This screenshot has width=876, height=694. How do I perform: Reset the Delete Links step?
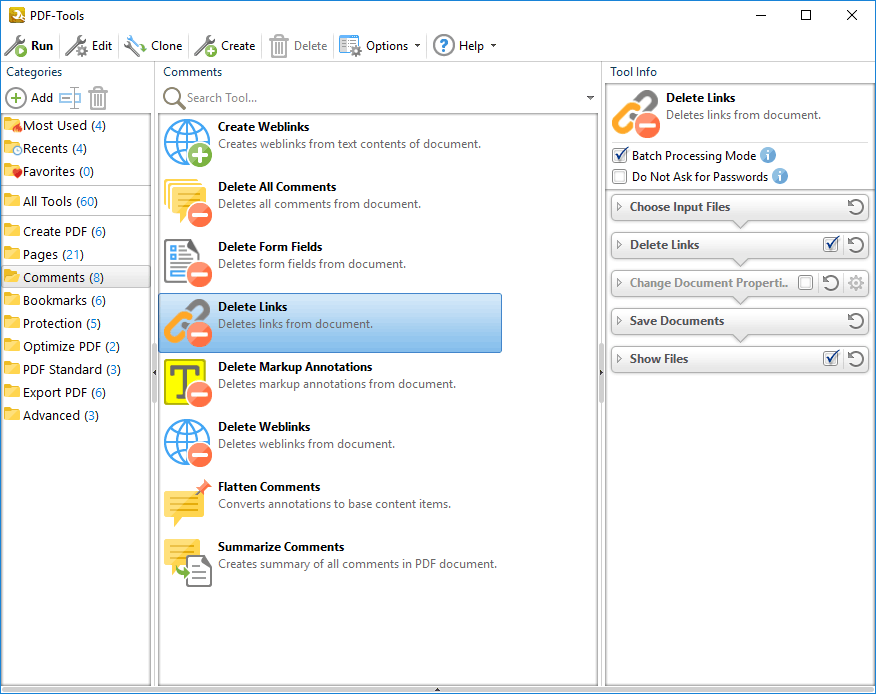[x=855, y=245]
